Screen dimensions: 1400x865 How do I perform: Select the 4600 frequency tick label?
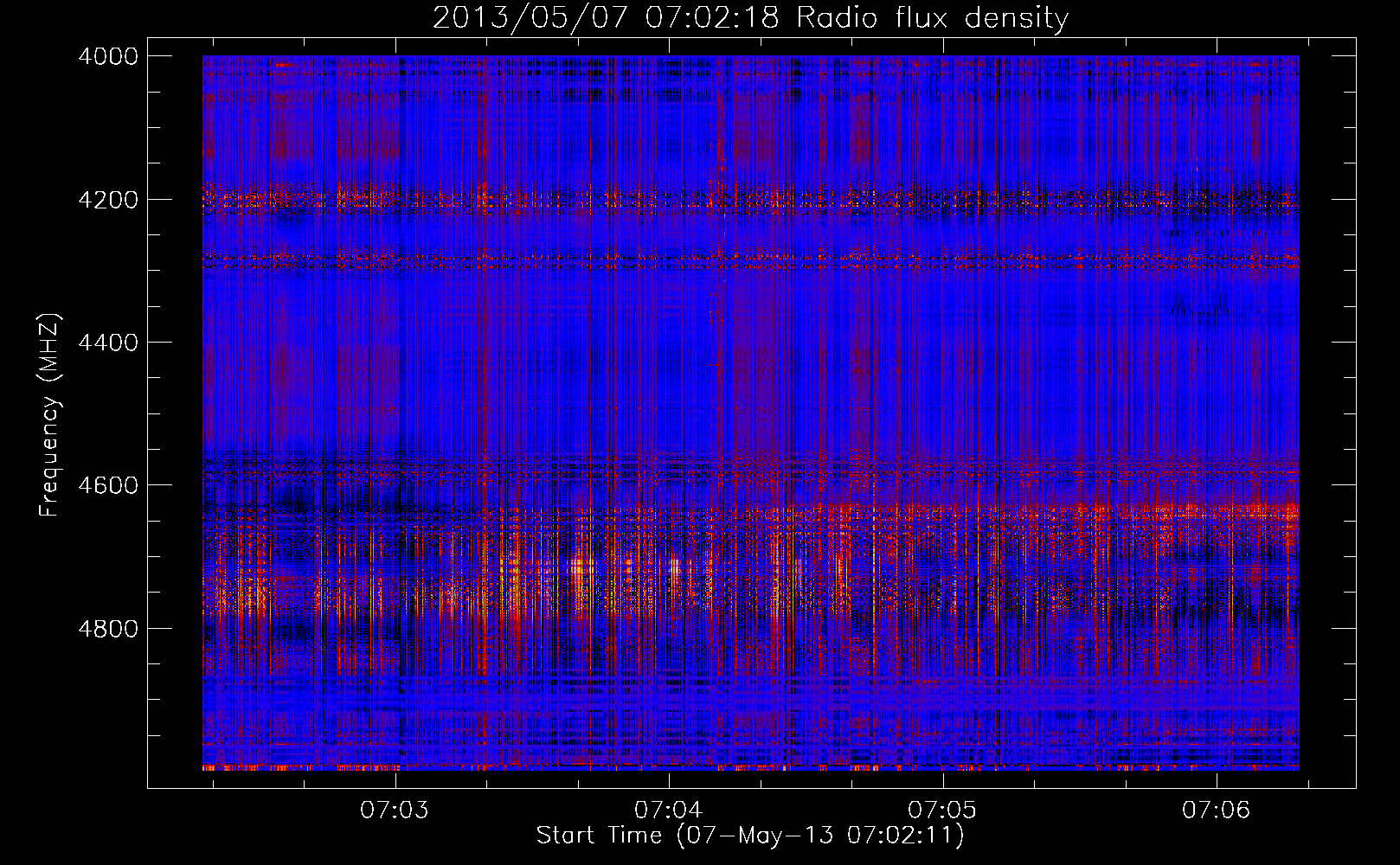[x=108, y=485]
